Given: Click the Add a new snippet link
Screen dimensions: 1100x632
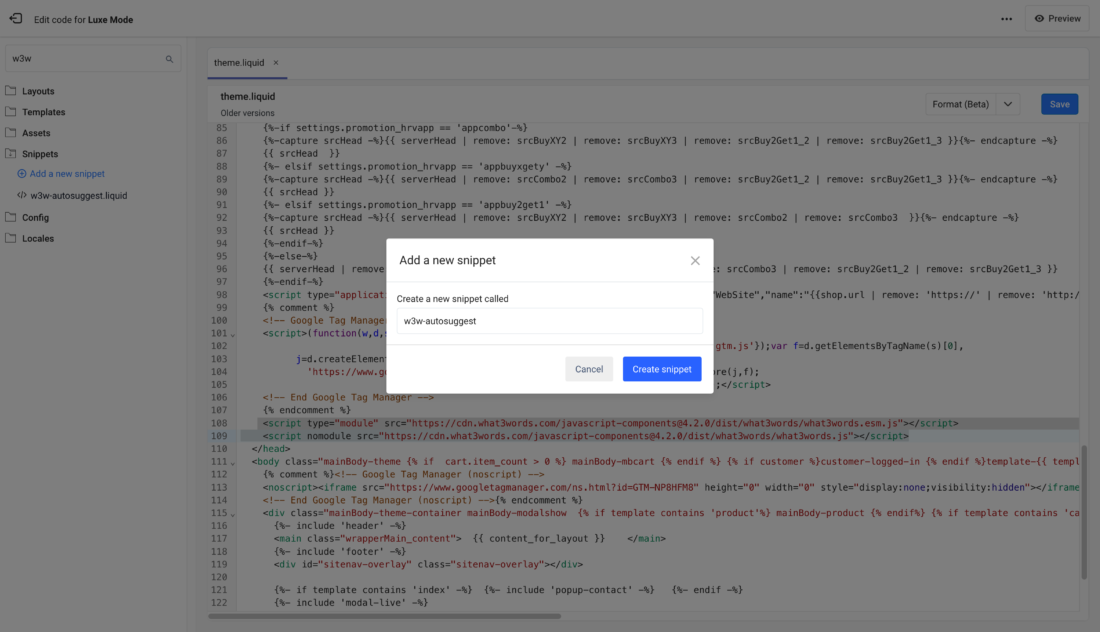Looking at the screenshot, I should click(67, 174).
